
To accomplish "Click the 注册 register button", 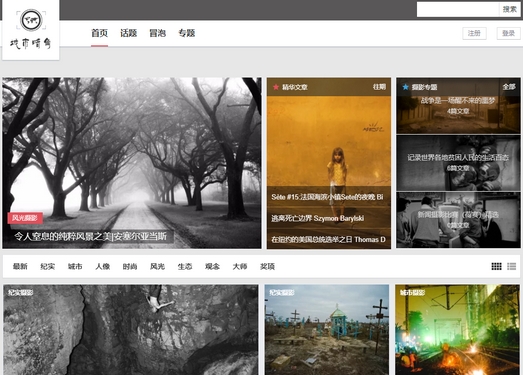I will pyautogui.click(x=474, y=33).
